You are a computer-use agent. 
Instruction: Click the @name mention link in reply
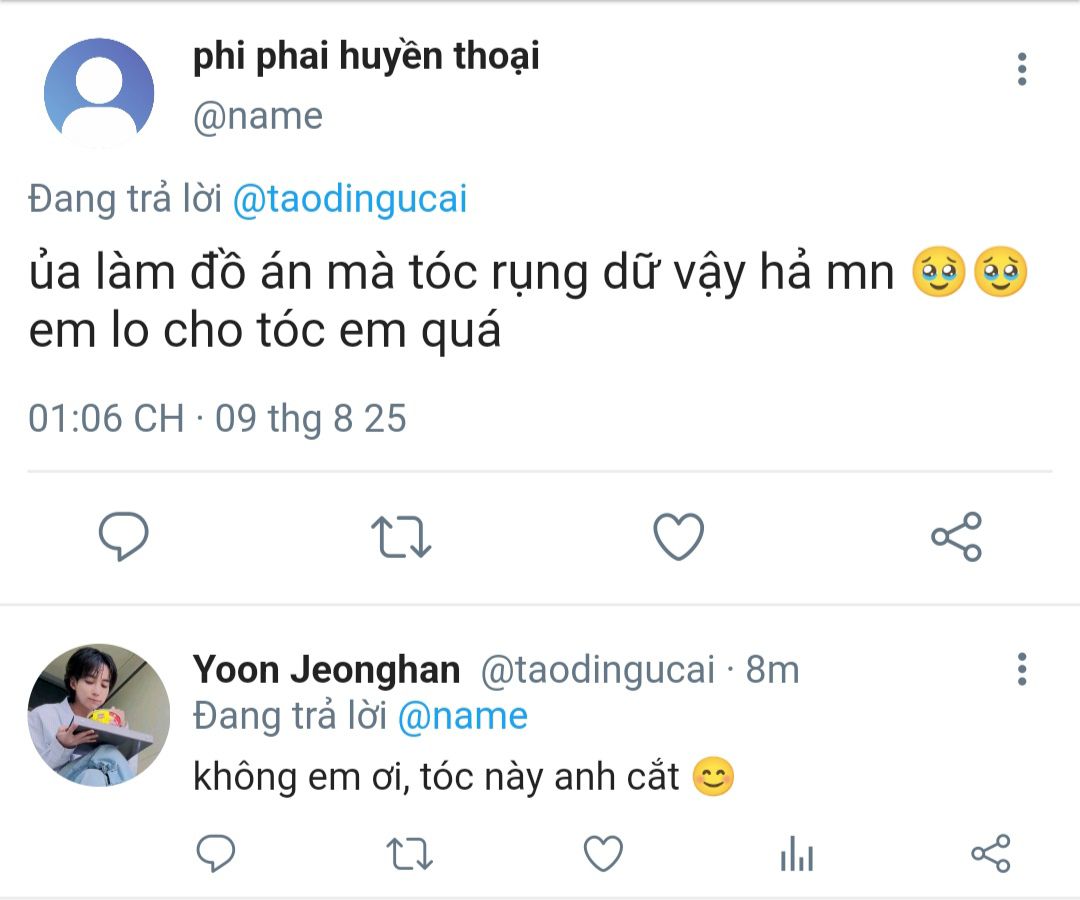(x=463, y=716)
